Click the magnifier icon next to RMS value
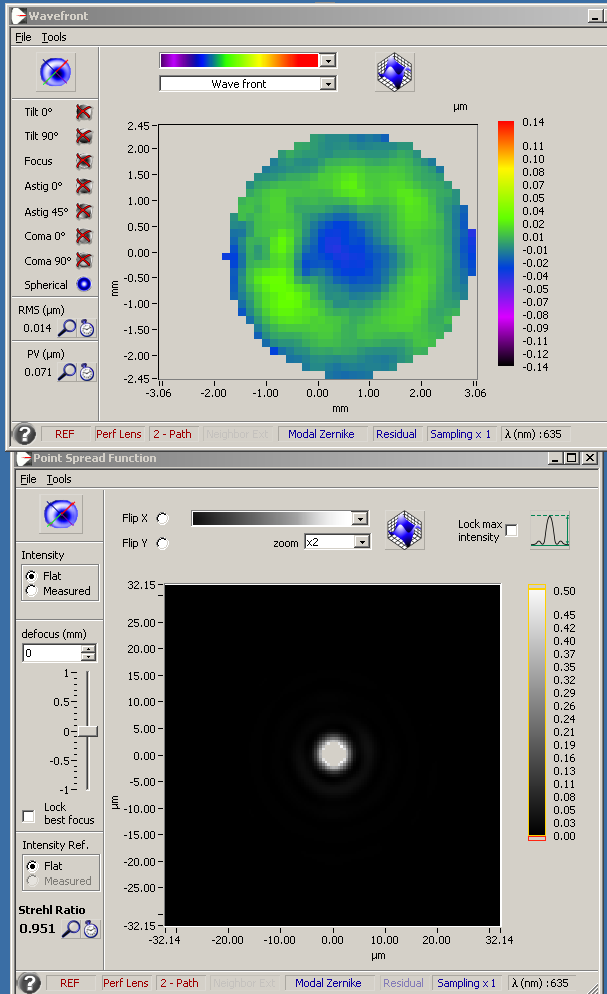607x994 pixels. coord(67,328)
